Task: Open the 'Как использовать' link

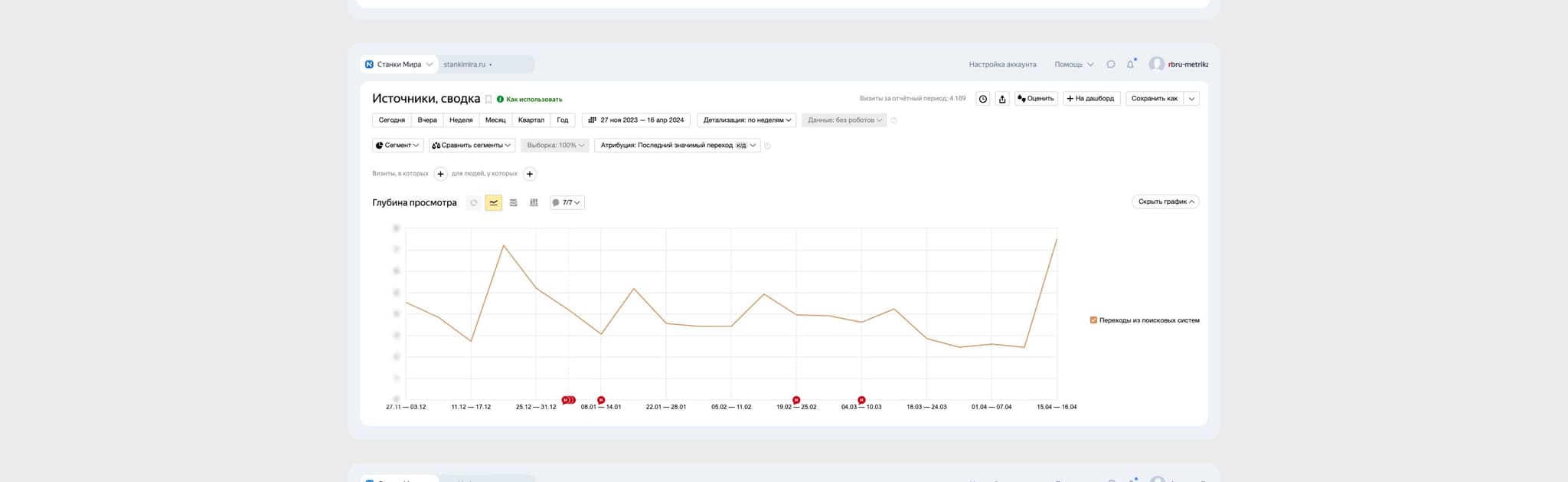Action: (x=534, y=100)
